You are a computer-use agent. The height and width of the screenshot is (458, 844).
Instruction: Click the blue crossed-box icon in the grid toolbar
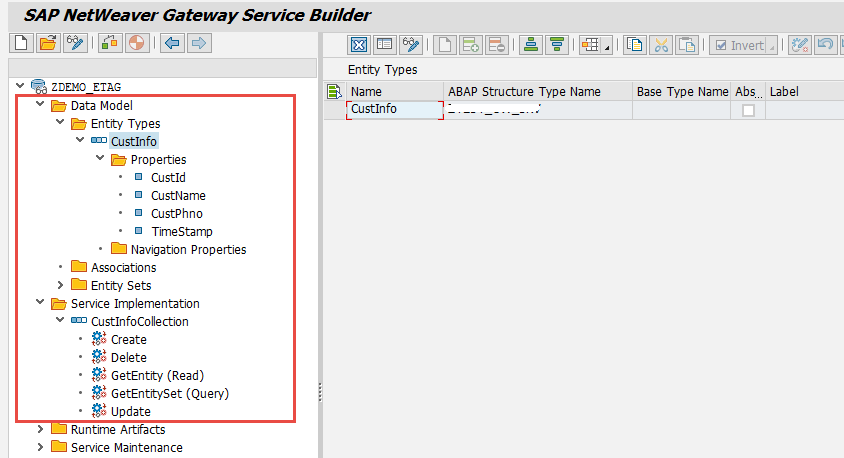click(x=358, y=45)
